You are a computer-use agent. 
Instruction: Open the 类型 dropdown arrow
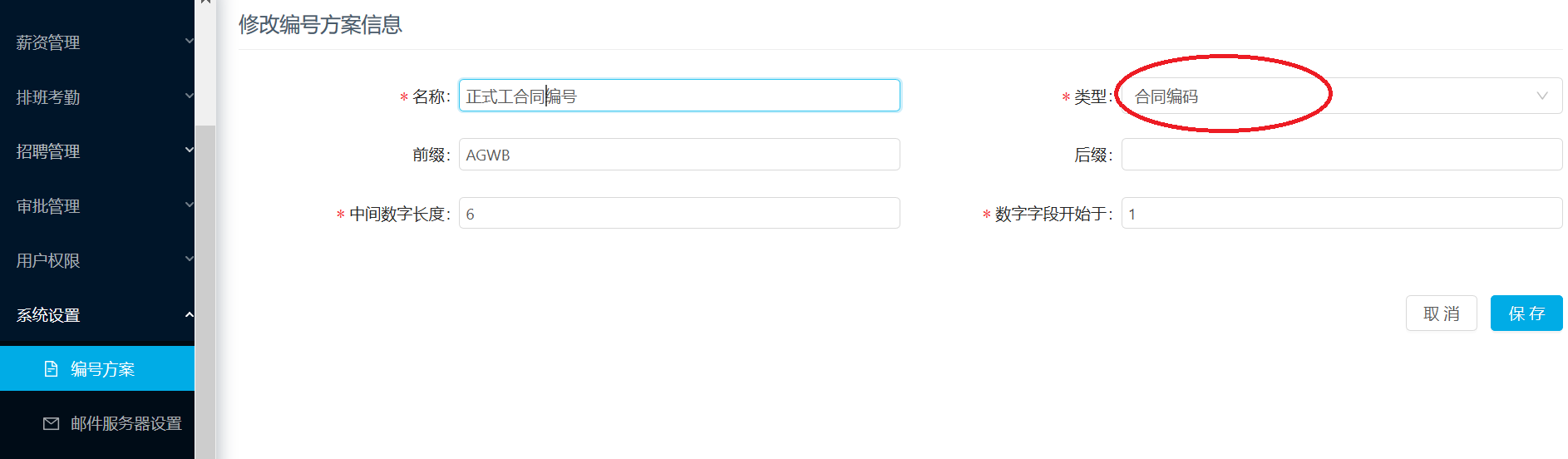(1541, 96)
